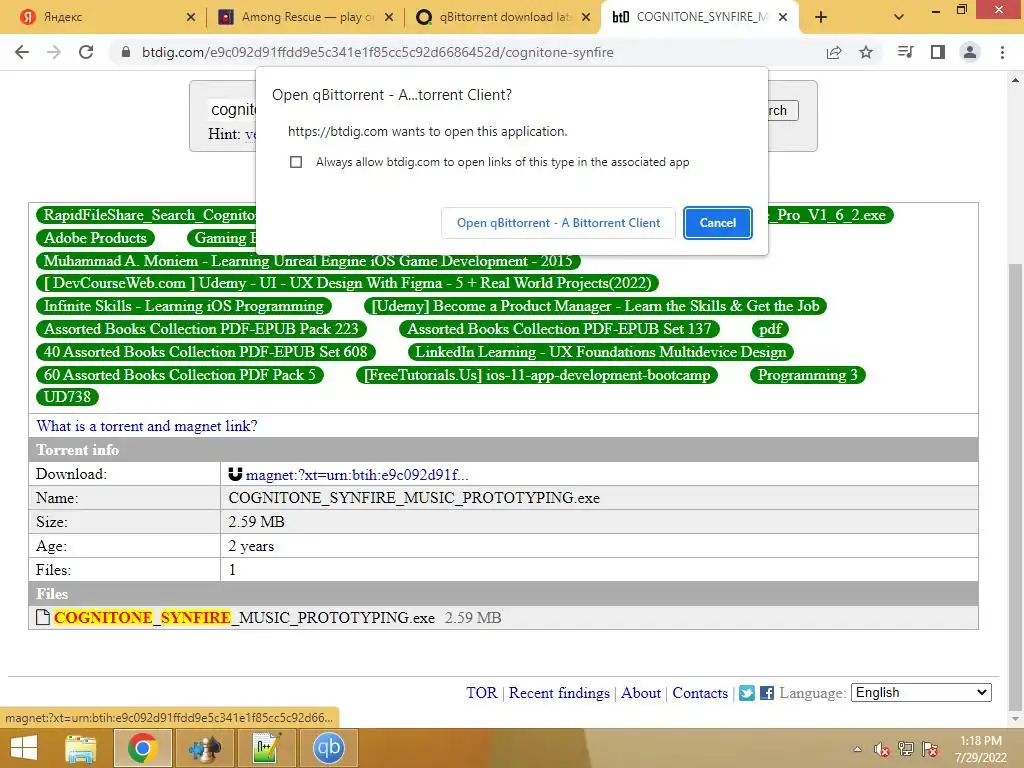Open the Contacts link

(700, 692)
